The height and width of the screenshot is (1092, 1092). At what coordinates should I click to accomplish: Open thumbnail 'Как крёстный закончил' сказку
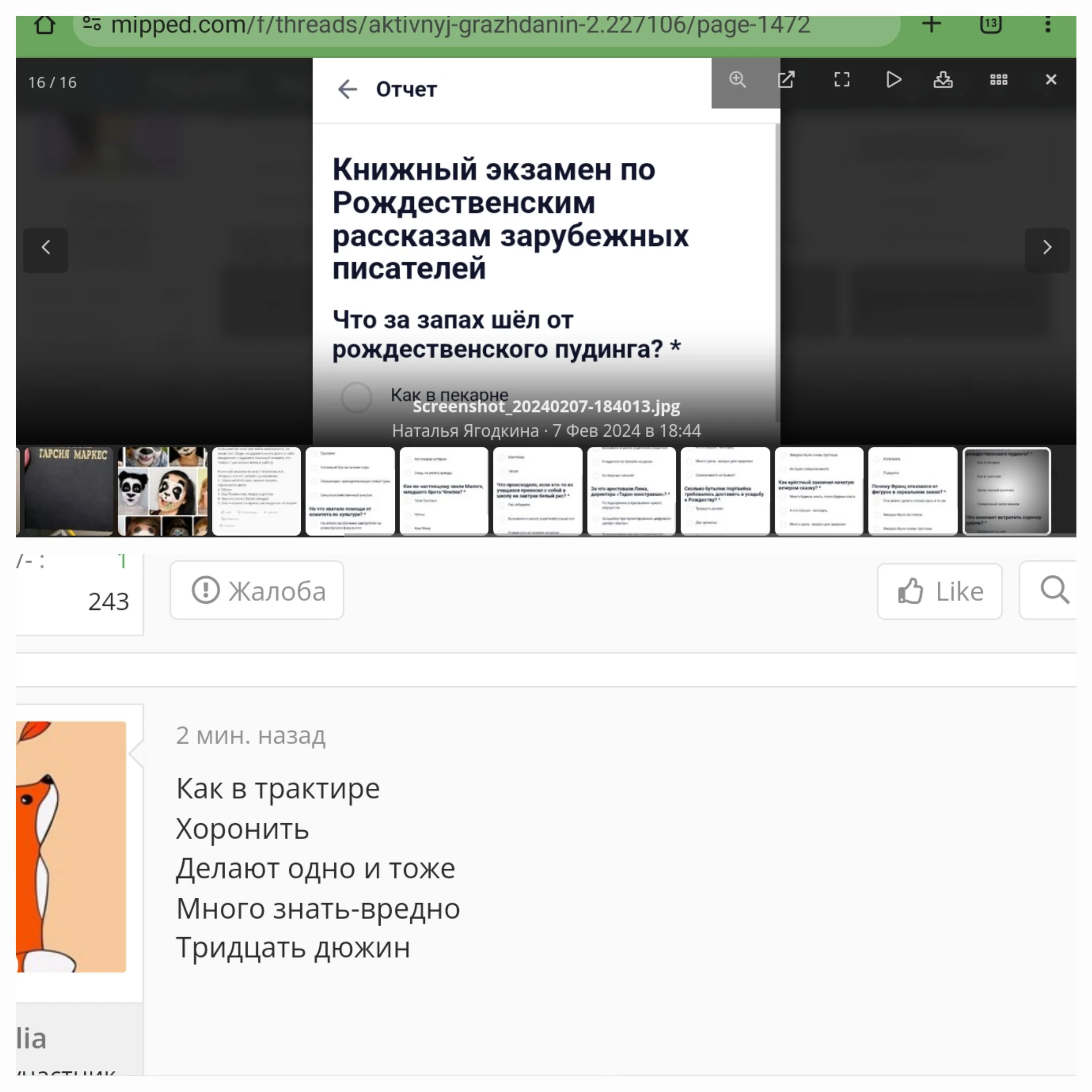coord(819,491)
